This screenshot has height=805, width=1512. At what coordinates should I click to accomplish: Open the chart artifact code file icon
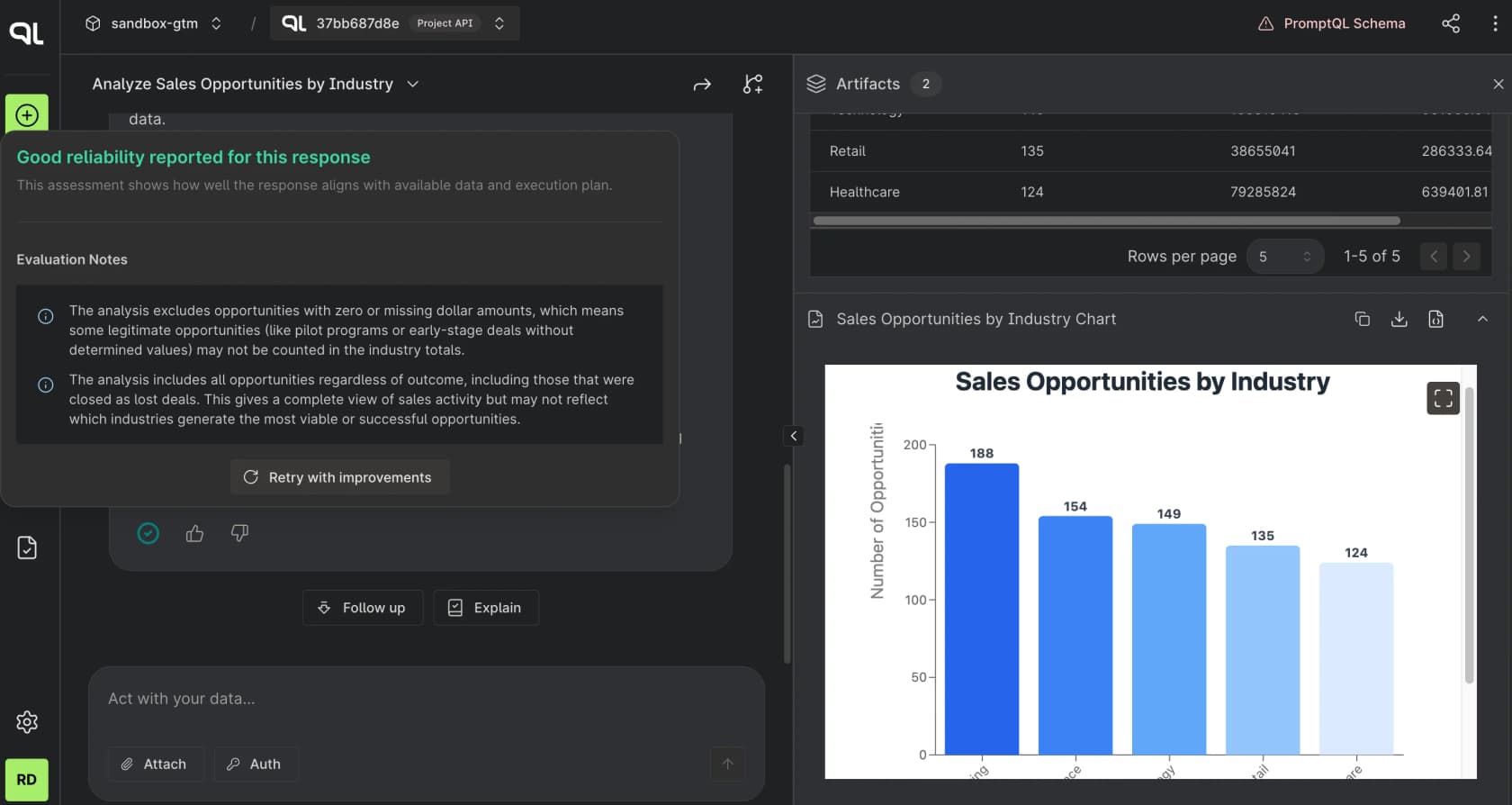pyautogui.click(x=1435, y=319)
